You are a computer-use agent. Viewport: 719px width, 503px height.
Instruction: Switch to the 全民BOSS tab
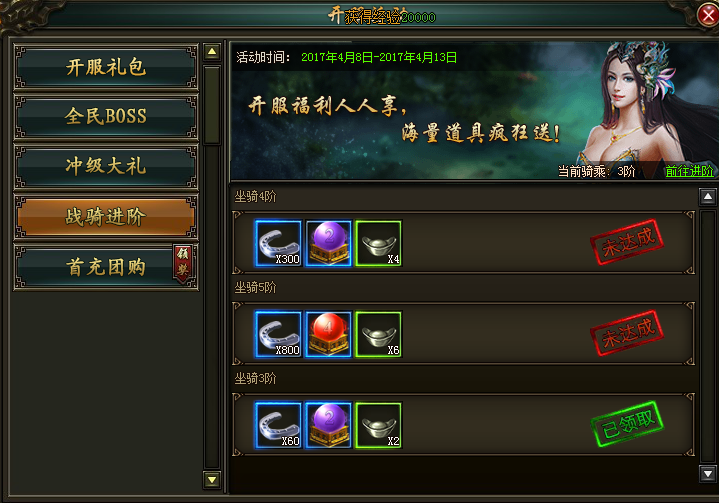pos(106,116)
